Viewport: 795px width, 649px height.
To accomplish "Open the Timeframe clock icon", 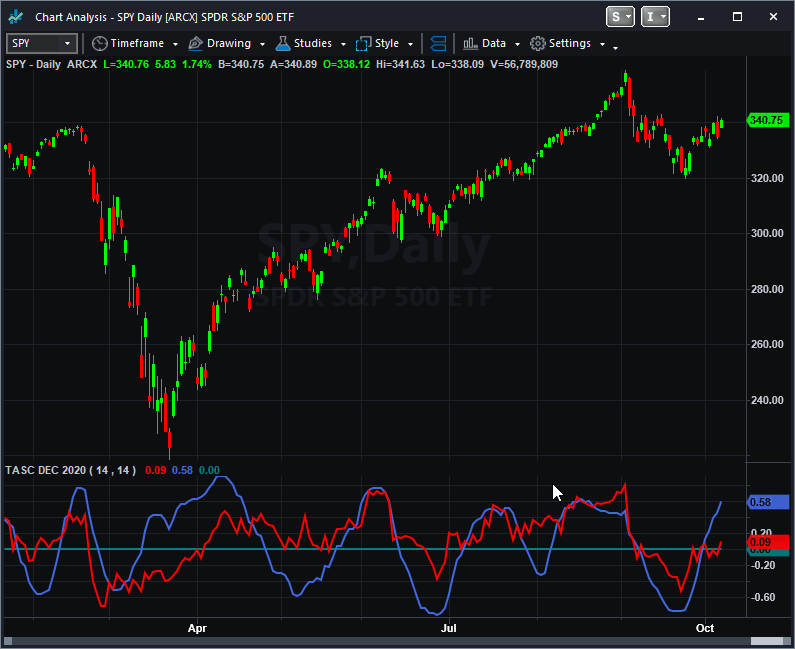I will click(x=99, y=44).
